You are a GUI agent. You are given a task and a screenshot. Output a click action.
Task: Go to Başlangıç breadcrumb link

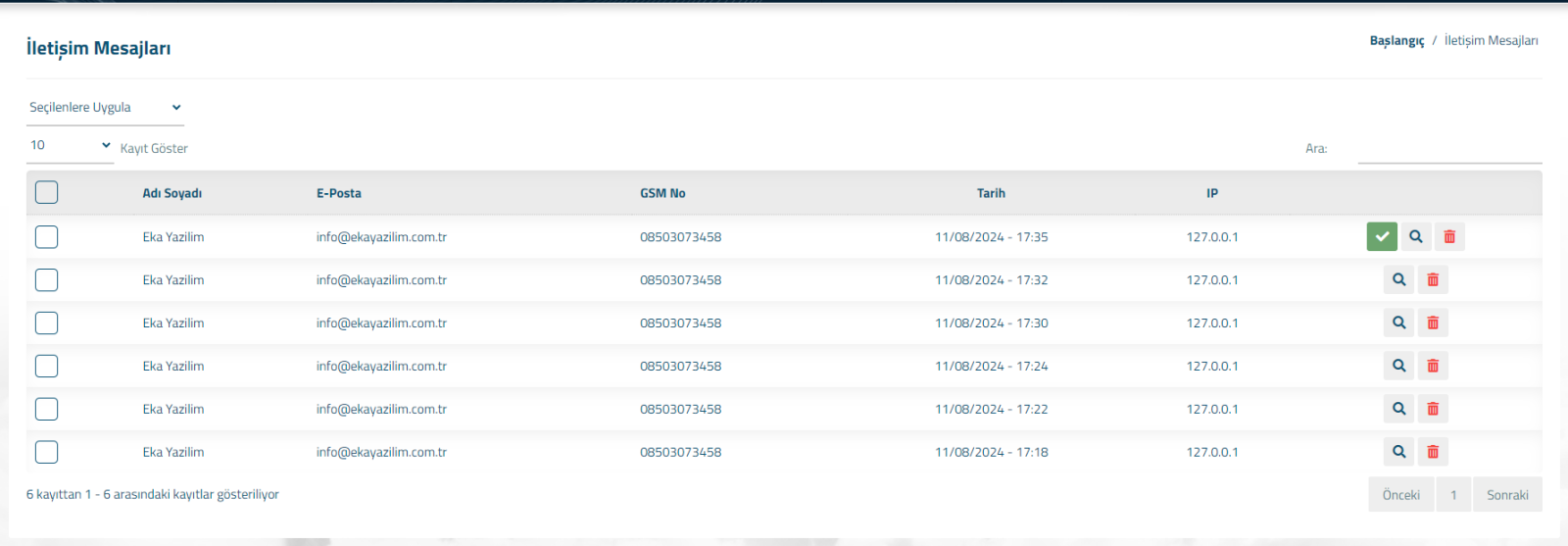coord(1396,40)
